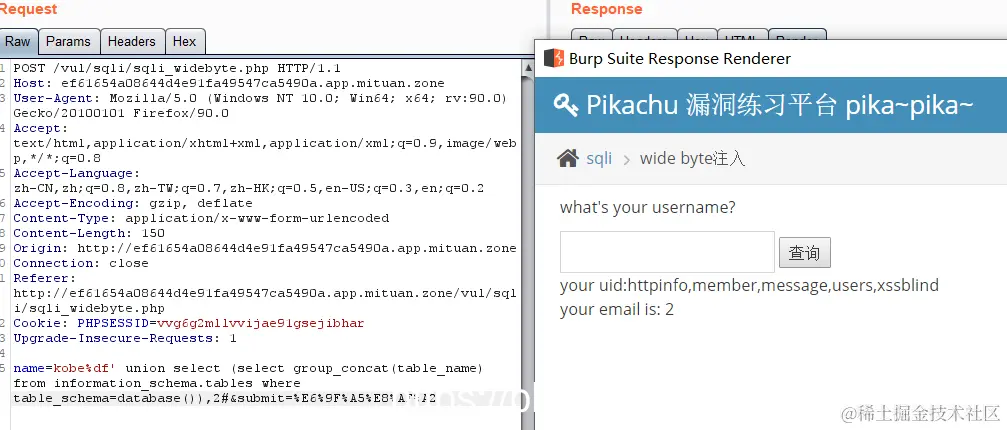Open the Hex request tab

[x=184, y=42]
